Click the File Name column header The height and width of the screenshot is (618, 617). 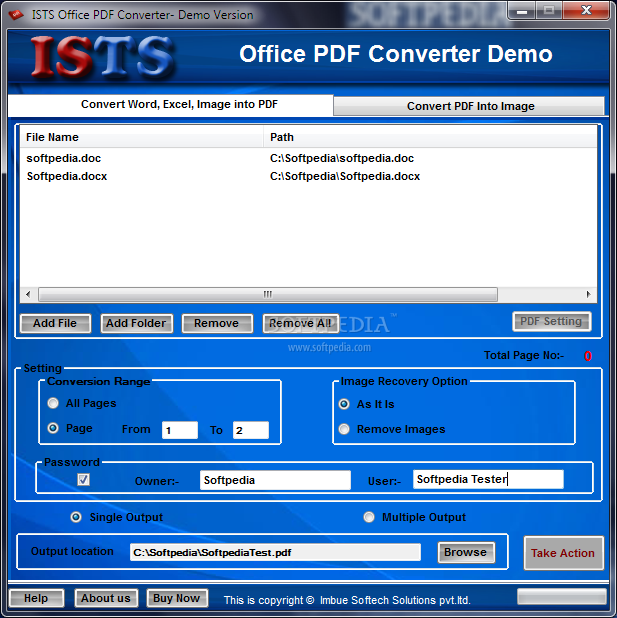click(x=142, y=137)
